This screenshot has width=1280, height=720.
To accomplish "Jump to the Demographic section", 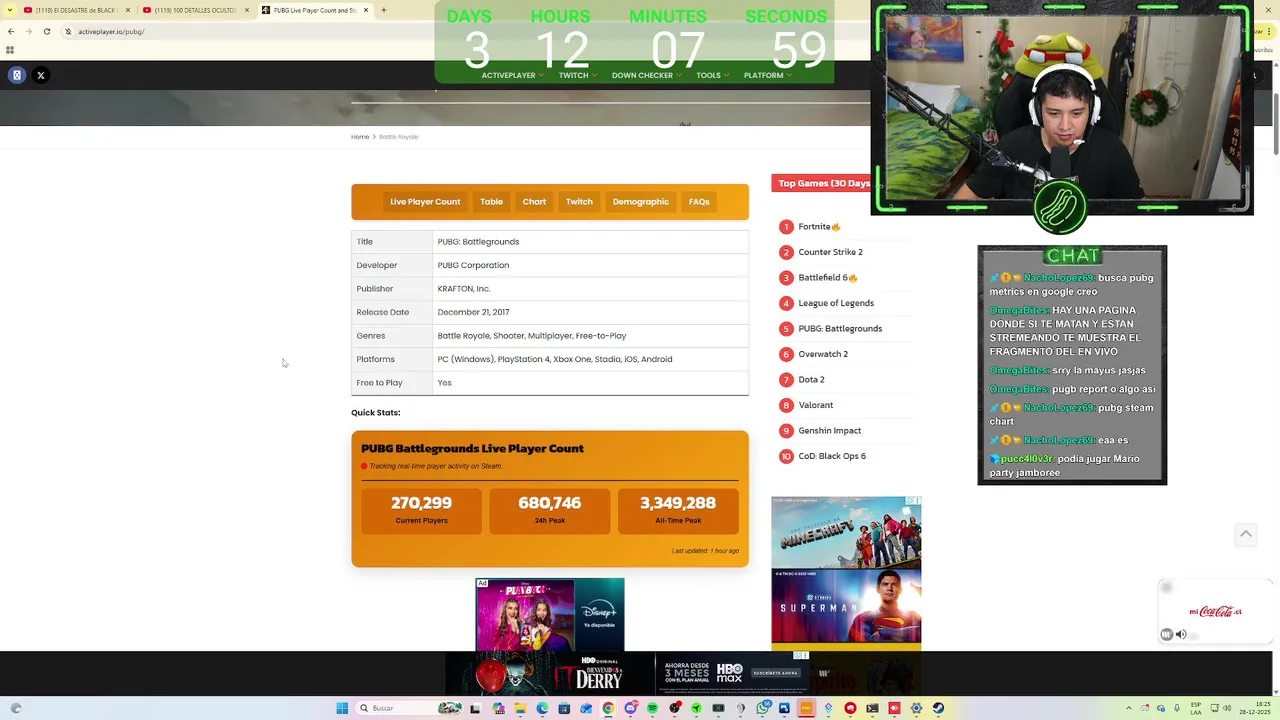I will [x=640, y=202].
